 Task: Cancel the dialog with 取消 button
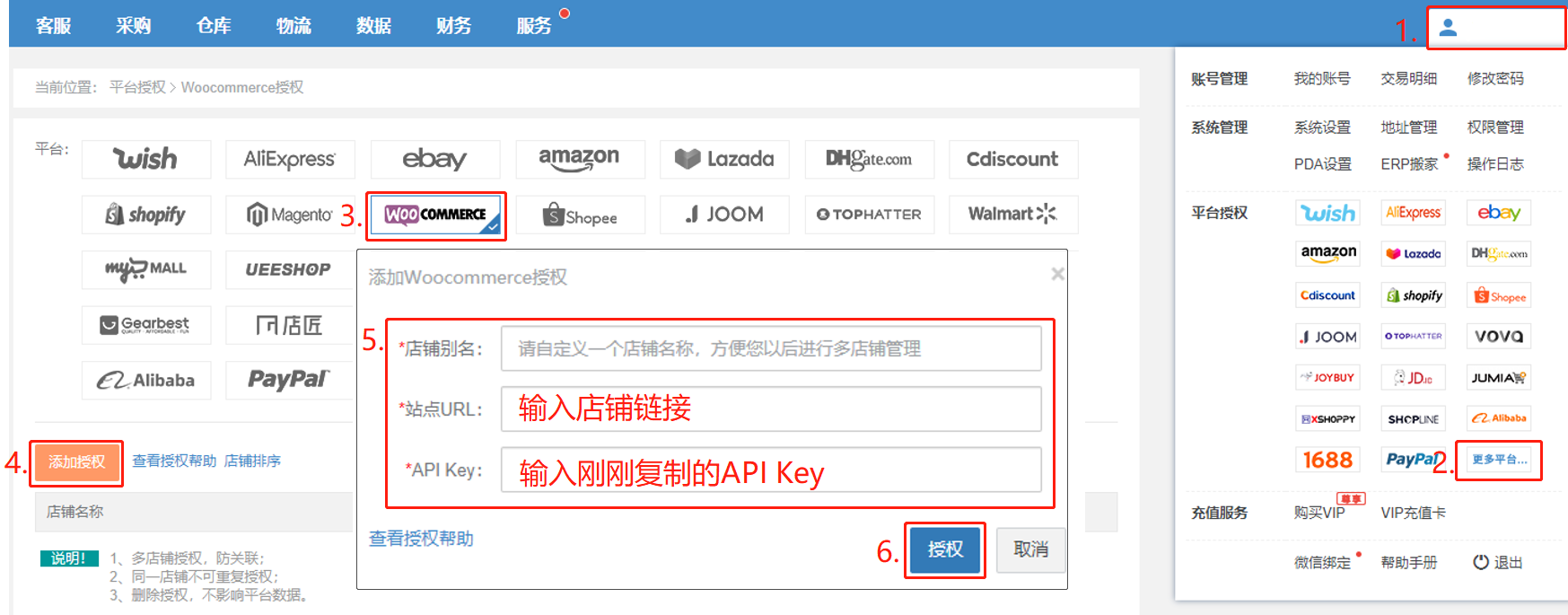[1031, 549]
